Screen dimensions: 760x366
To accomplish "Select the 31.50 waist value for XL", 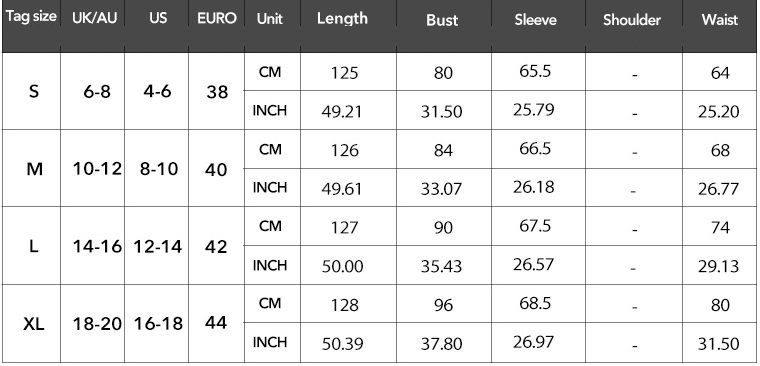I will [718, 344].
